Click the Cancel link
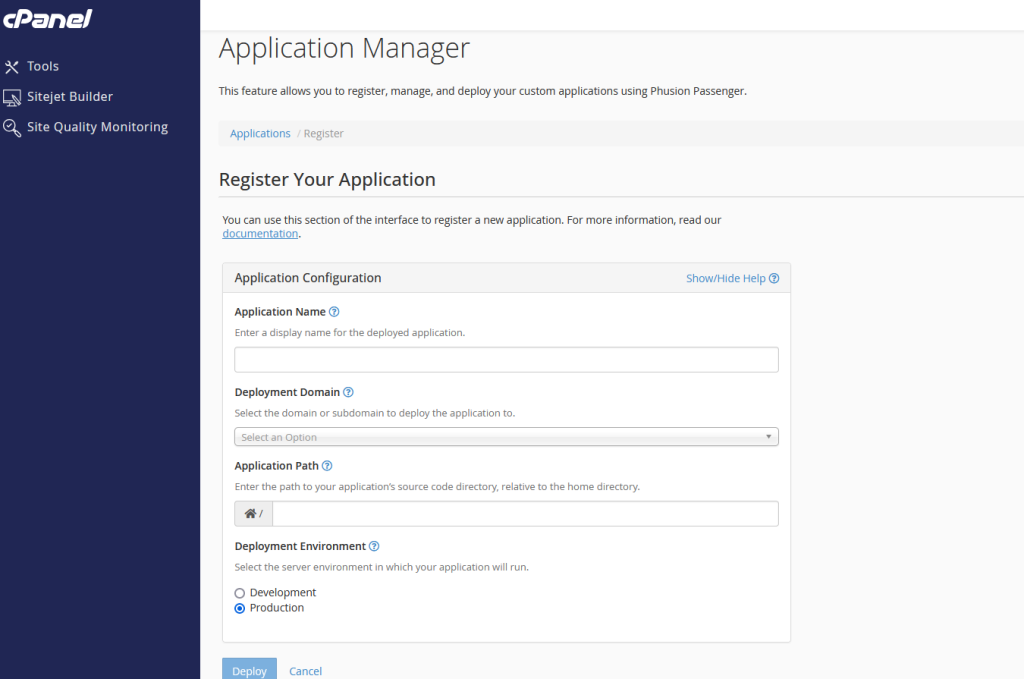The height and width of the screenshot is (679, 1024). [x=305, y=671]
